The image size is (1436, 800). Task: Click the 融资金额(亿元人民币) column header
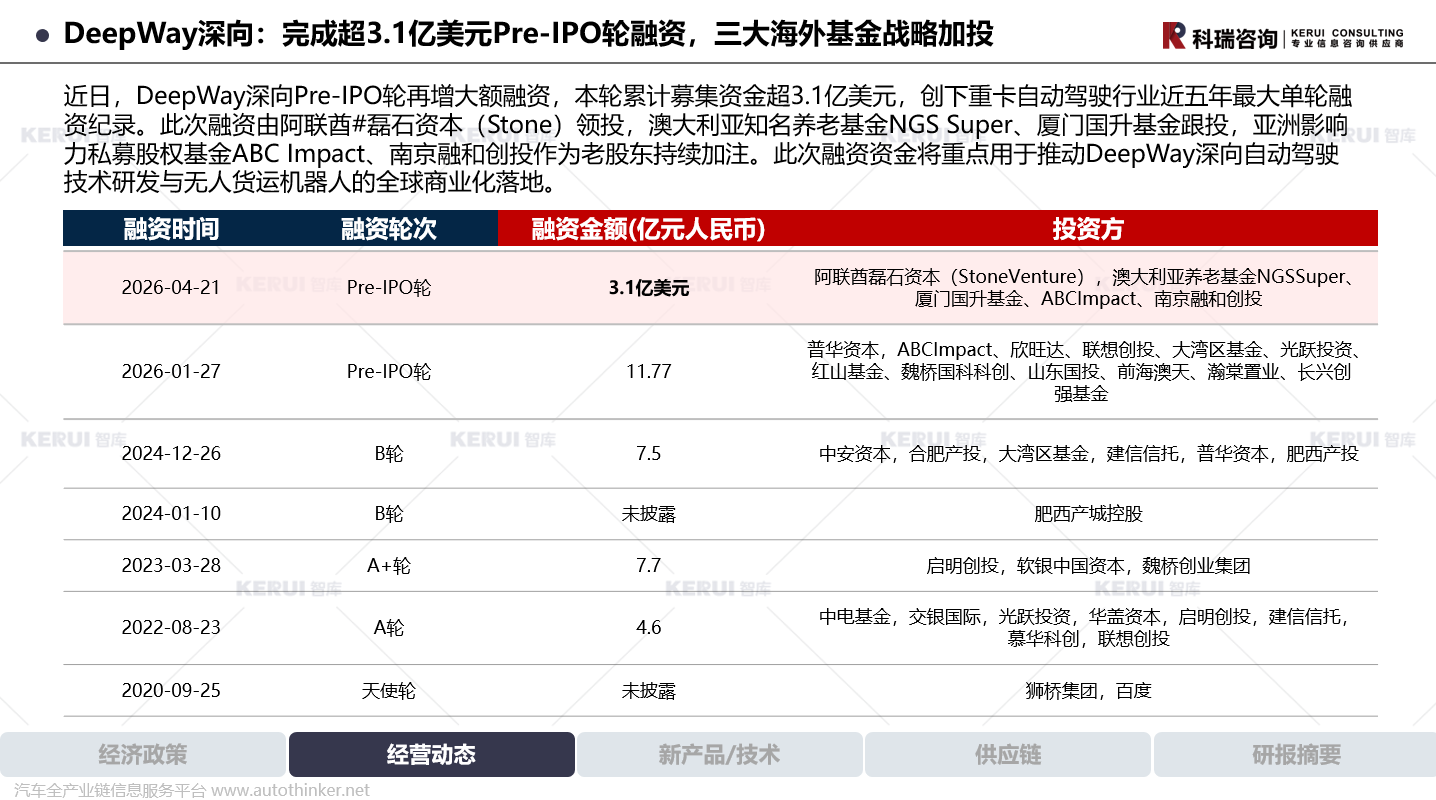coord(648,229)
